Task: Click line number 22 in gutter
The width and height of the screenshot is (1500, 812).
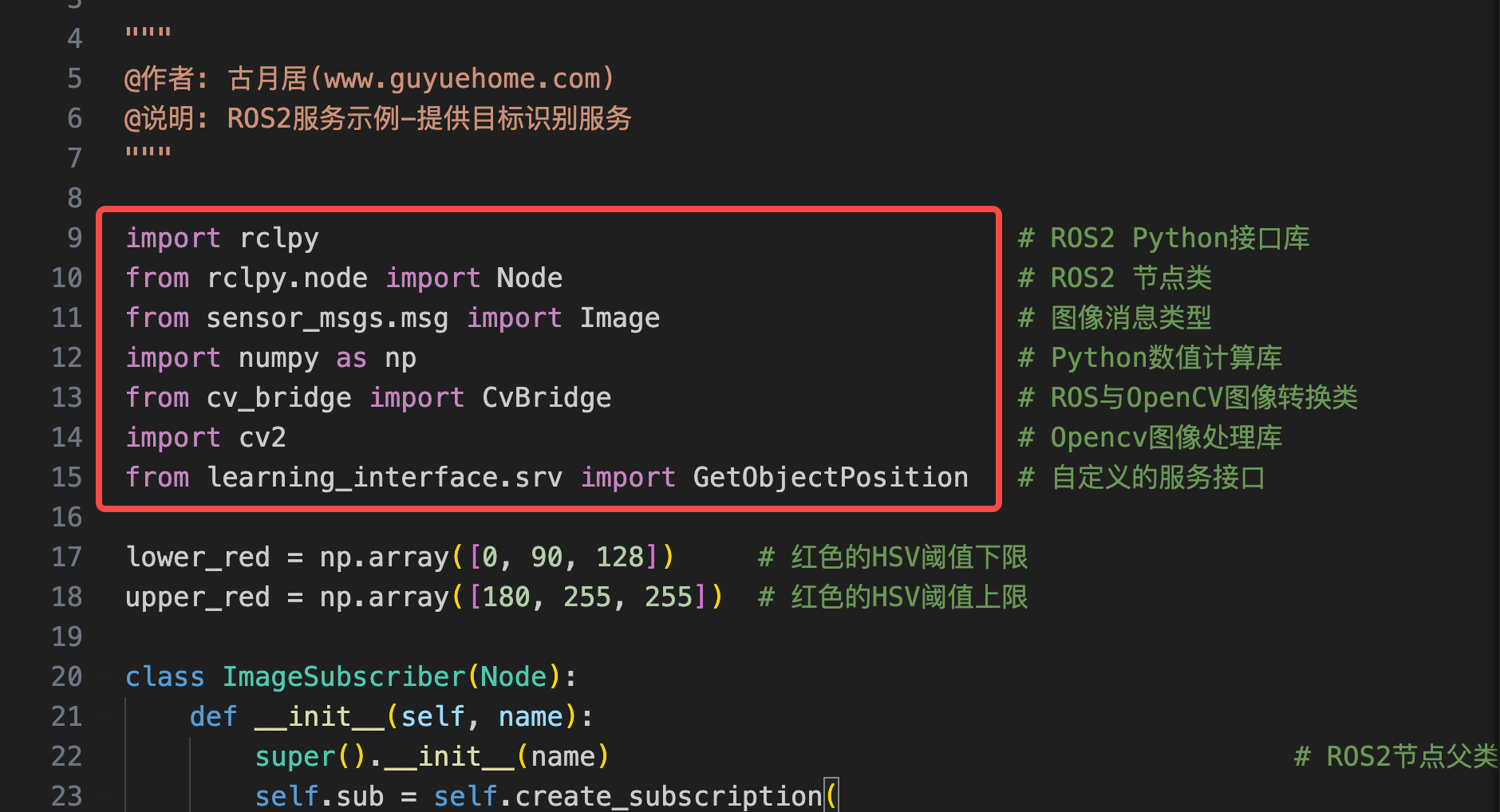Action: [x=67, y=756]
